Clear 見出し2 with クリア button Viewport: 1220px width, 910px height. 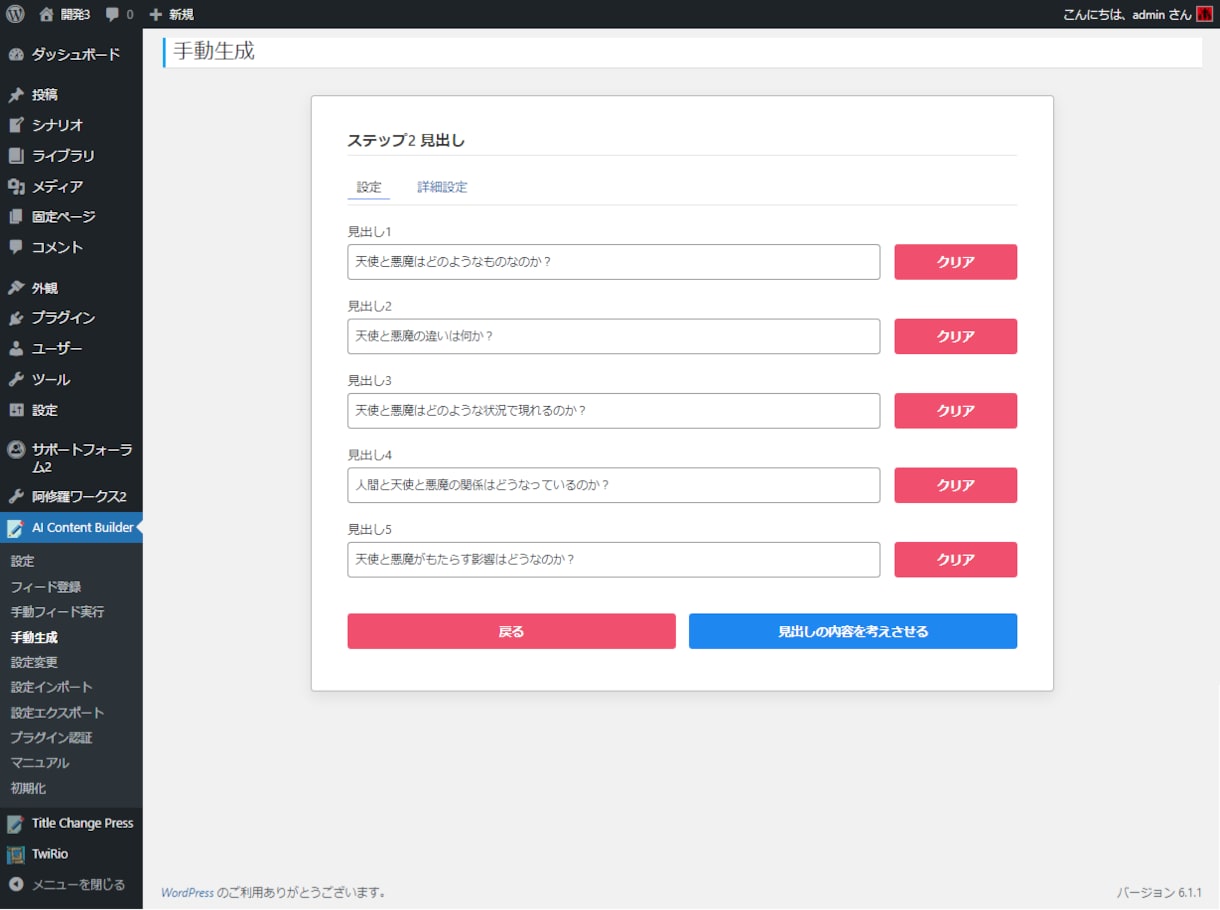(955, 336)
